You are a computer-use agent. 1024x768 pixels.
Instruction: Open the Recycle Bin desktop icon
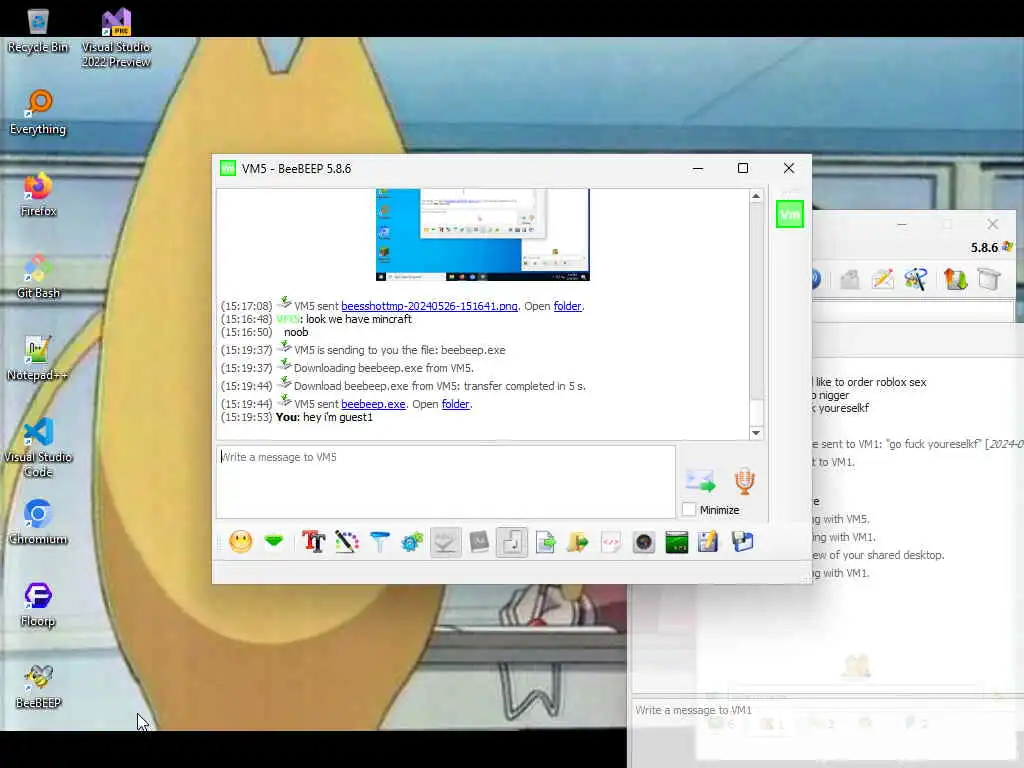38,30
